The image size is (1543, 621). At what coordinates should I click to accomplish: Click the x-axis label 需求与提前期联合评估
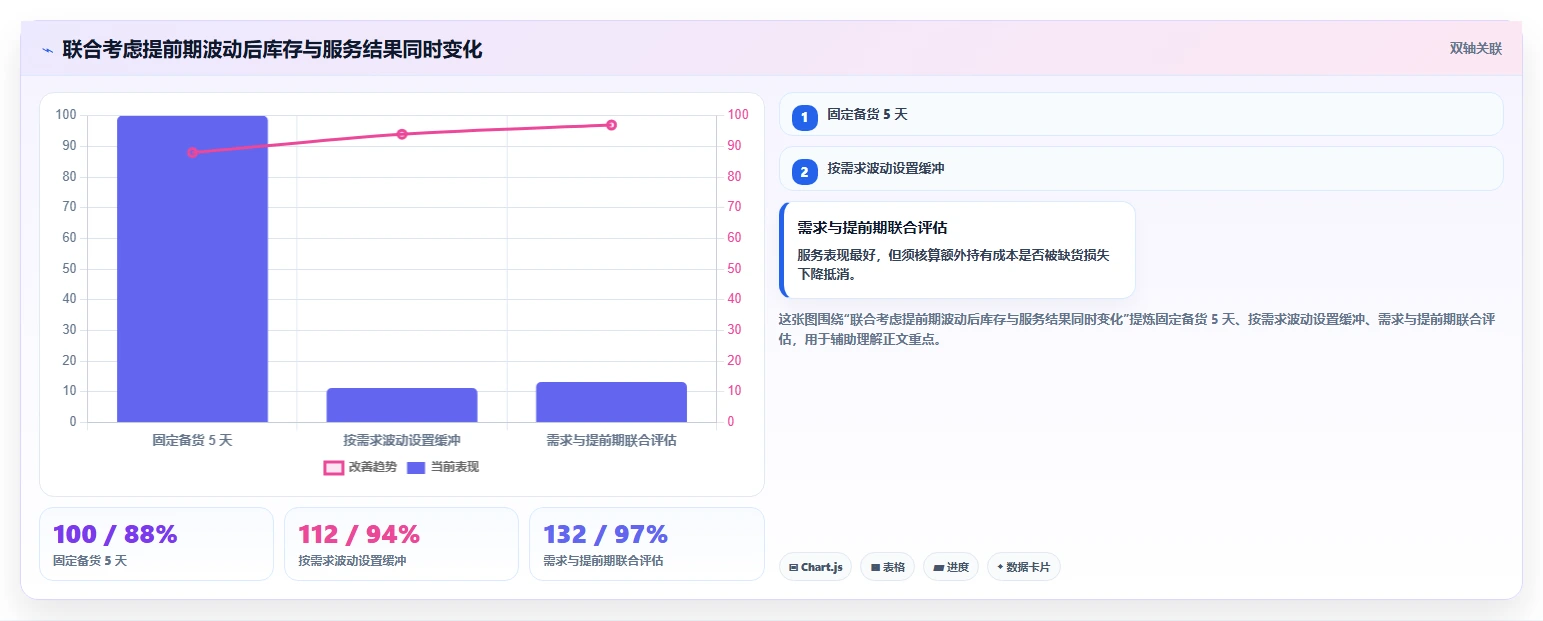click(611, 440)
